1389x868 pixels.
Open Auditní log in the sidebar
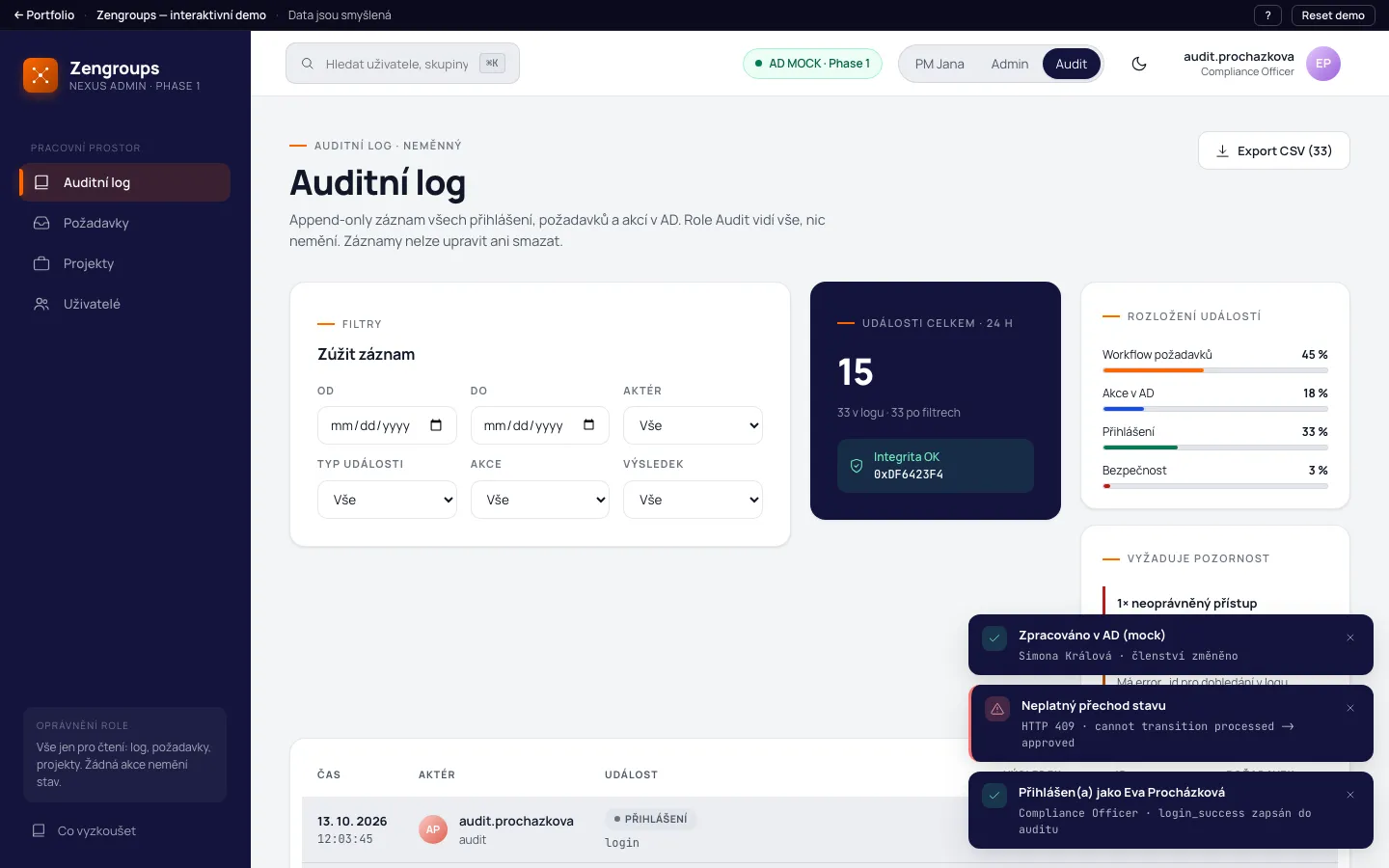point(124,182)
